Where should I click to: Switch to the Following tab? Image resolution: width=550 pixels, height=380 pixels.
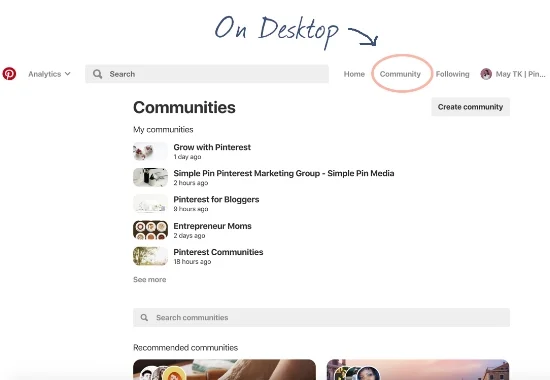coord(452,74)
